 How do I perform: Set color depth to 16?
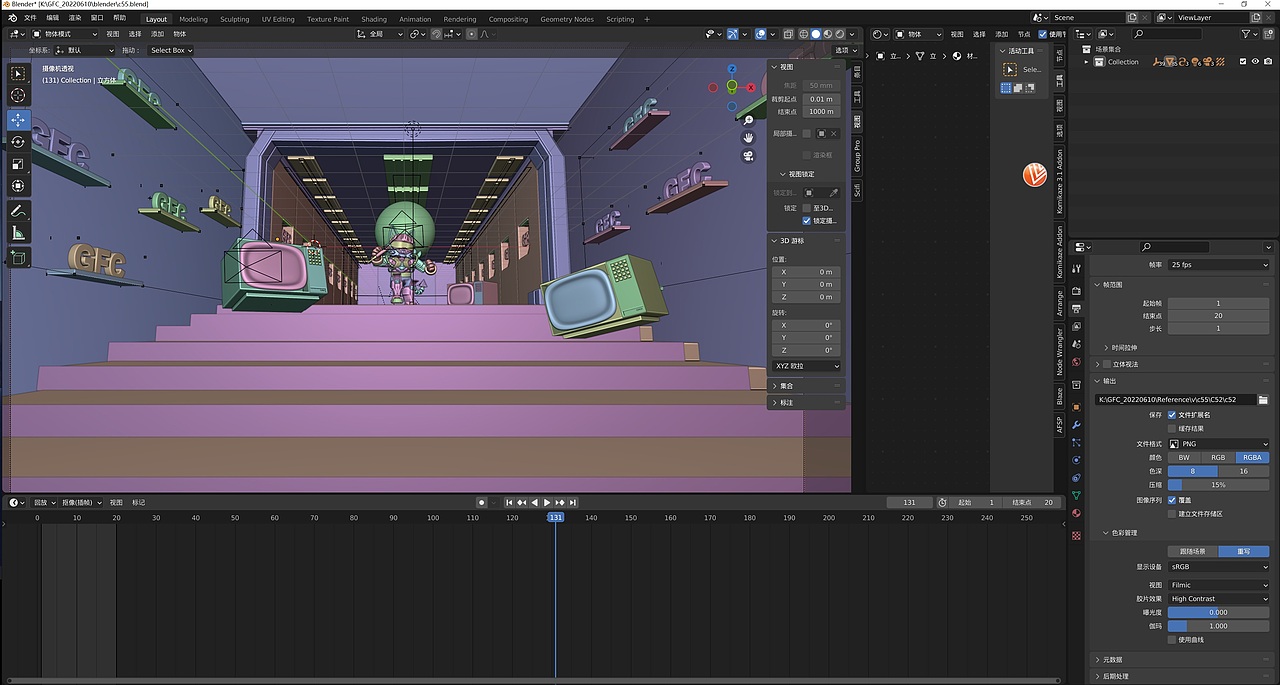[x=1243, y=471]
